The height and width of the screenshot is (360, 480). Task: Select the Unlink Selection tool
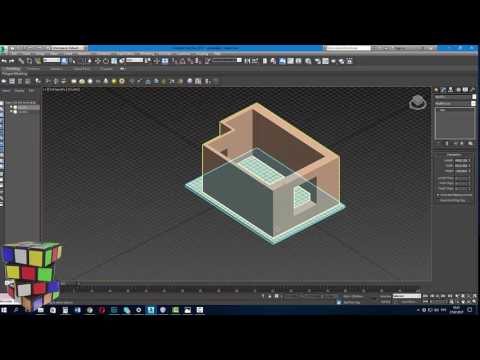[29, 61]
